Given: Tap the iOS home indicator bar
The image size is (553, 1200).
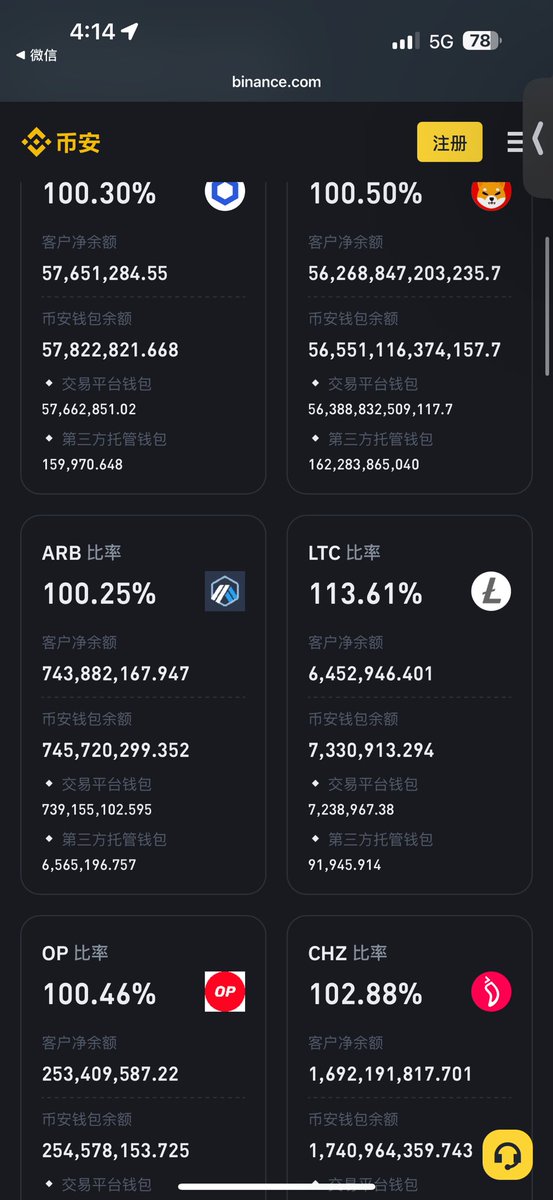Looking at the screenshot, I should click(276, 1186).
